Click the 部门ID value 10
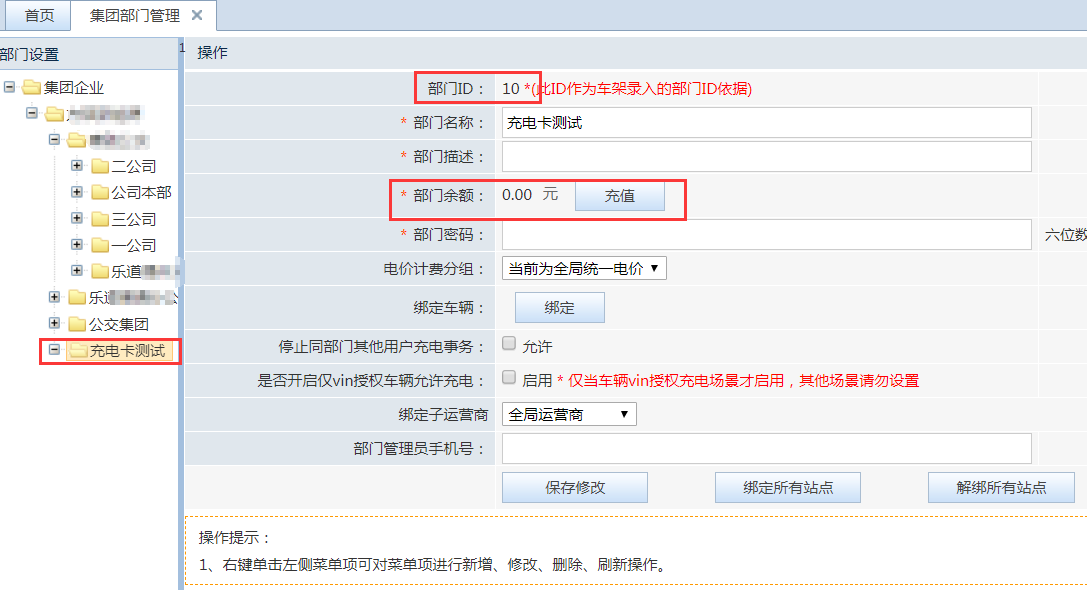The width and height of the screenshot is (1087, 590). tap(511, 89)
